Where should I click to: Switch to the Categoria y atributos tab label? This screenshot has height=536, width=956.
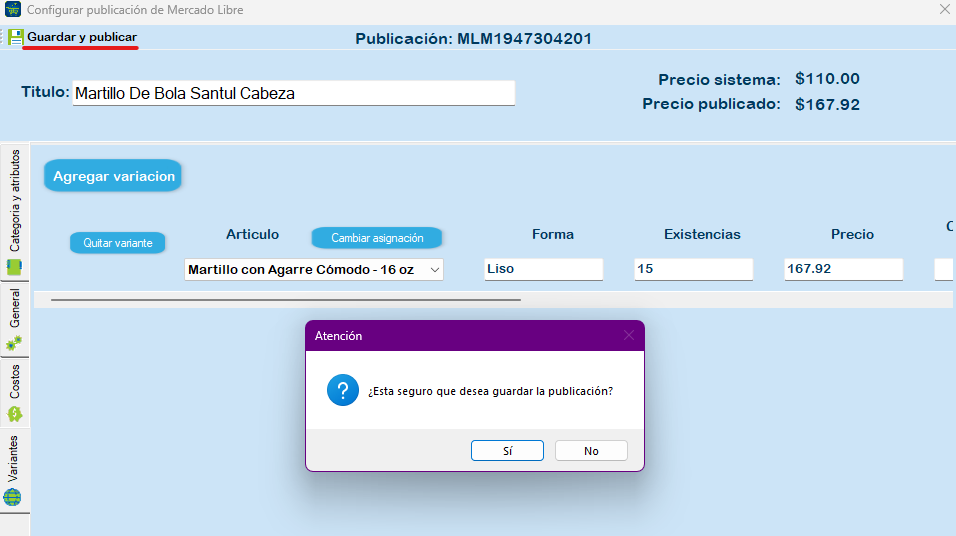coord(14,200)
